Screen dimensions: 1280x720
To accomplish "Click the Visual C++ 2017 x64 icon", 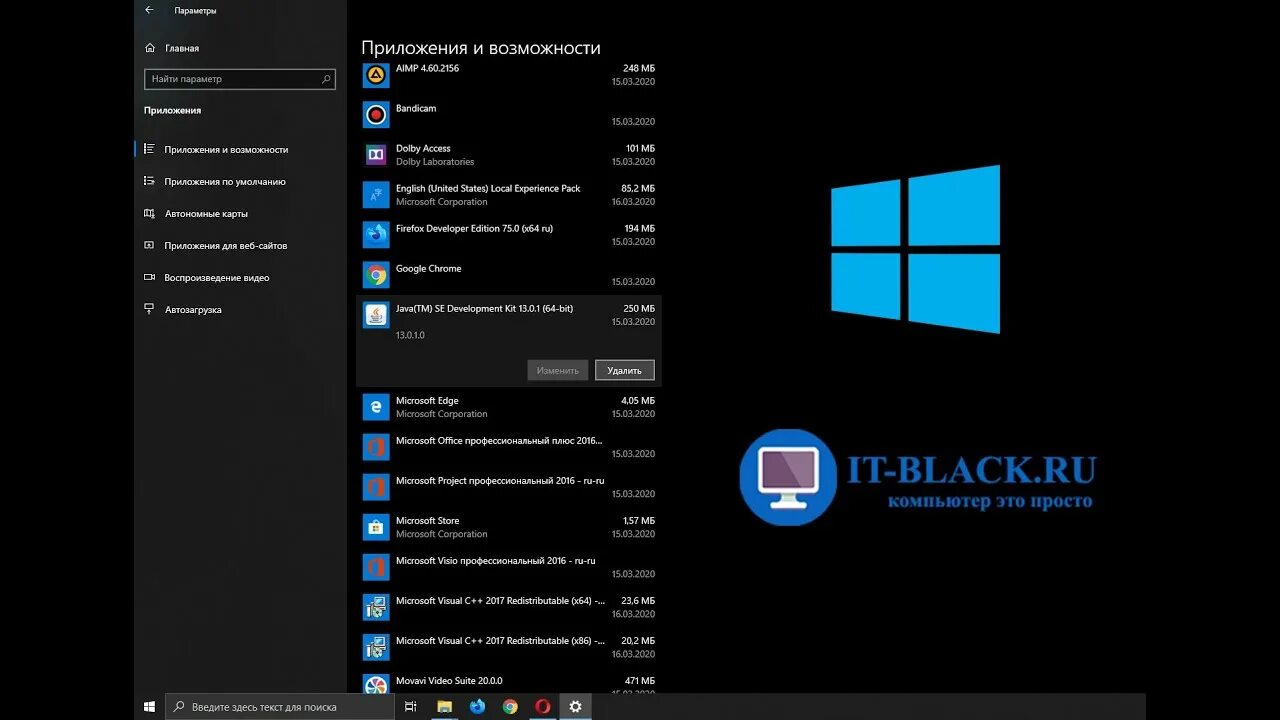I will click(x=376, y=607).
